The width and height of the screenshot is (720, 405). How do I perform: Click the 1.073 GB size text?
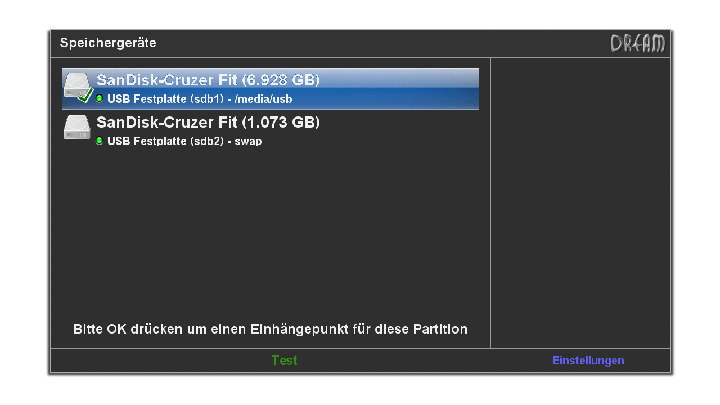(281, 122)
